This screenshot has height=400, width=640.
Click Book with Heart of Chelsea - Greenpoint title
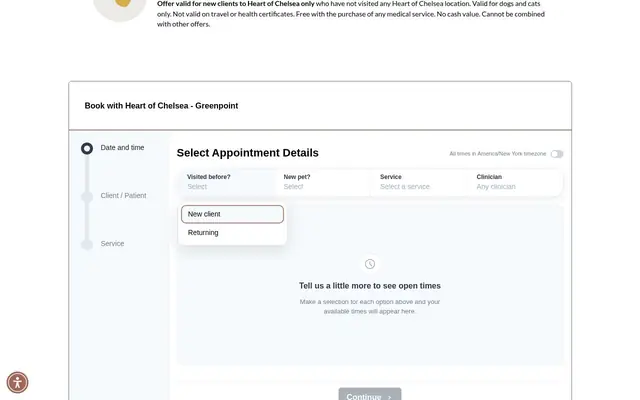pyautogui.click(x=161, y=106)
